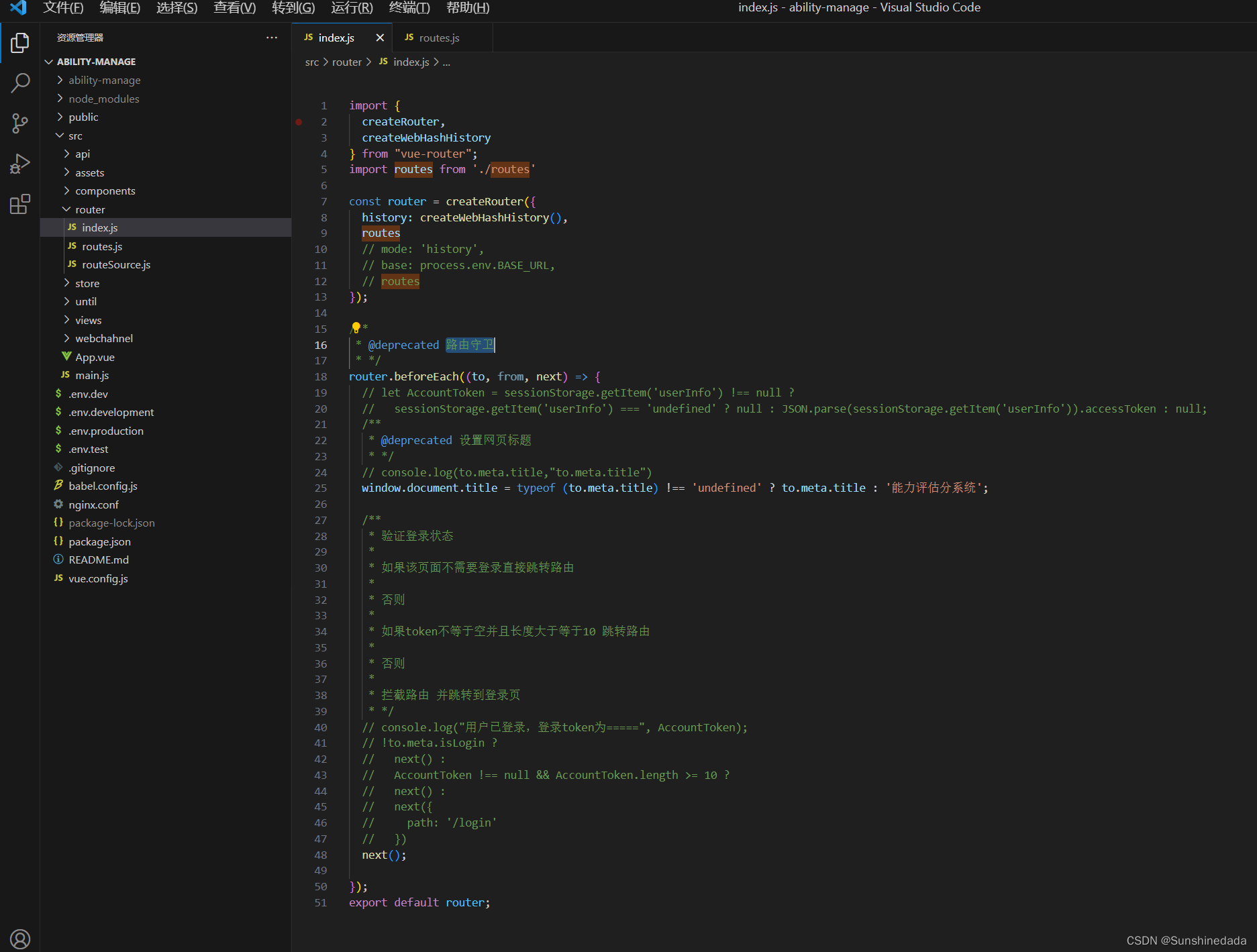Click the 'export default router;' line
The height and width of the screenshot is (952, 1257).
click(x=419, y=902)
